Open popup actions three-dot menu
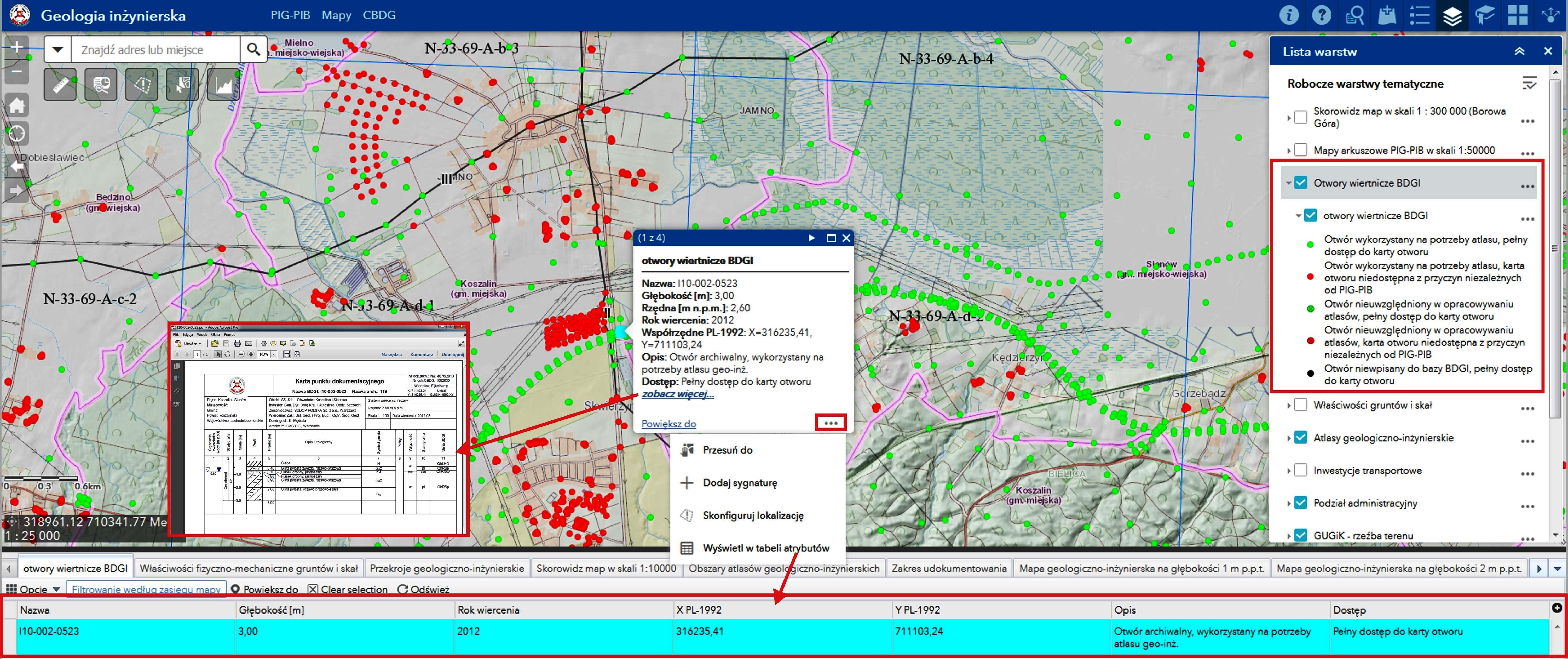The image size is (1568, 659). [x=830, y=423]
